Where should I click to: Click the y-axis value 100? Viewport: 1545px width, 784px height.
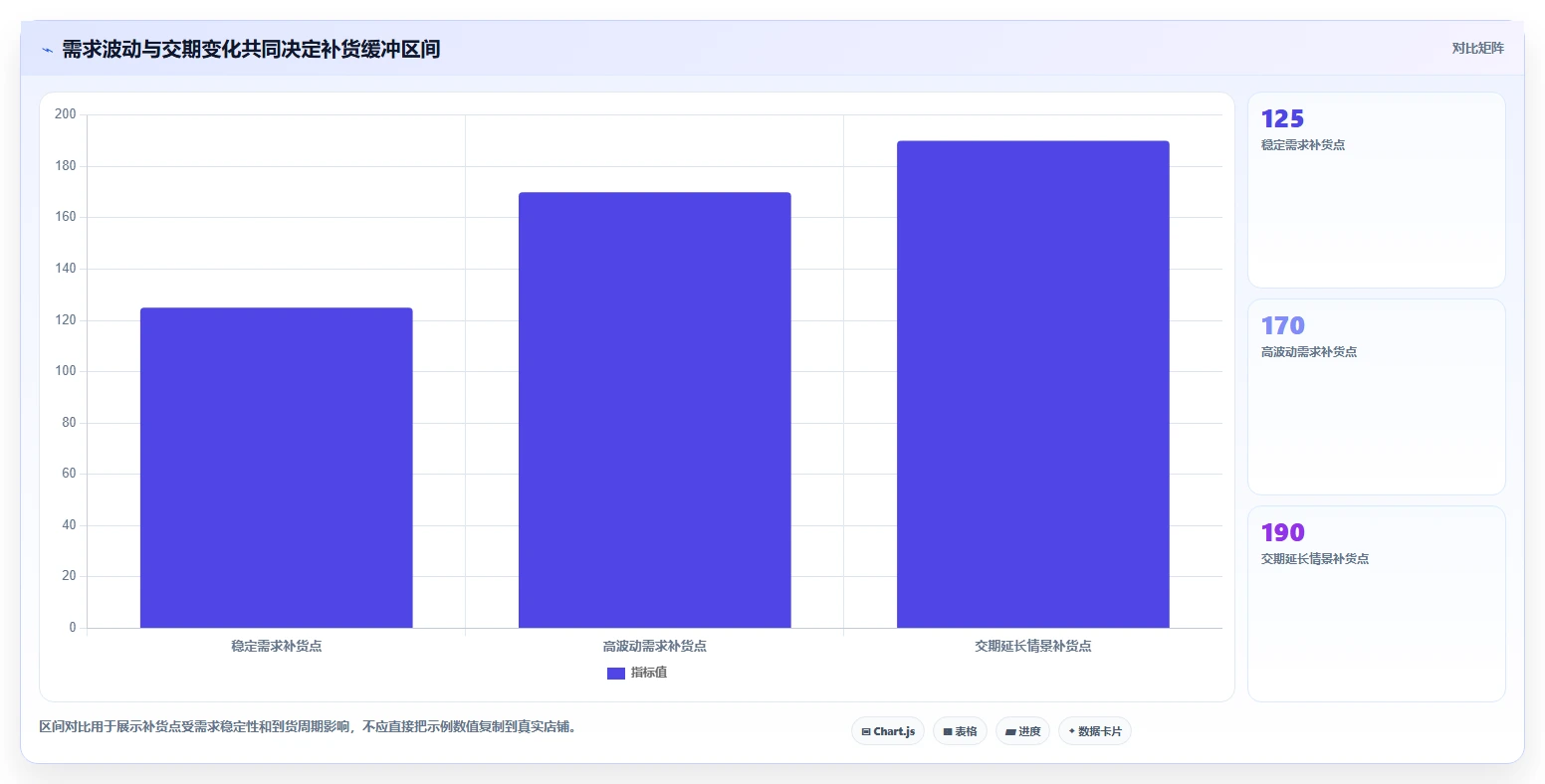(x=66, y=371)
